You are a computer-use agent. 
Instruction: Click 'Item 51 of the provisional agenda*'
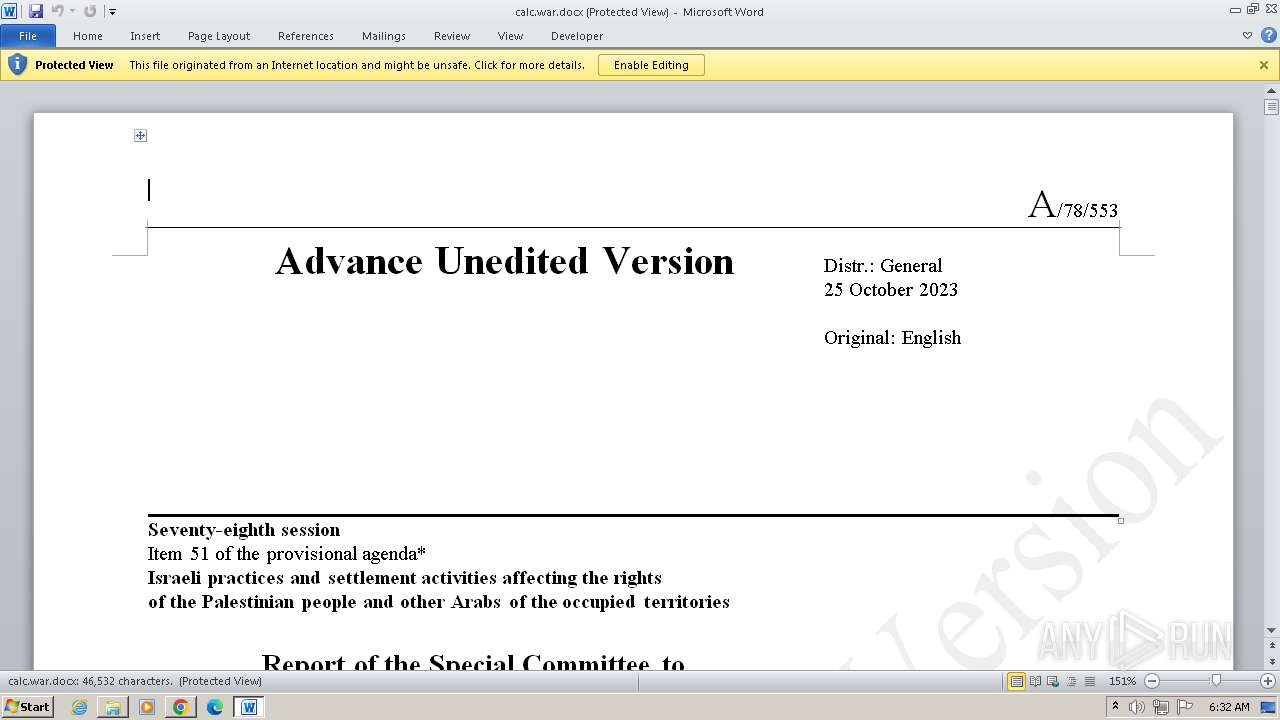[x=287, y=554]
